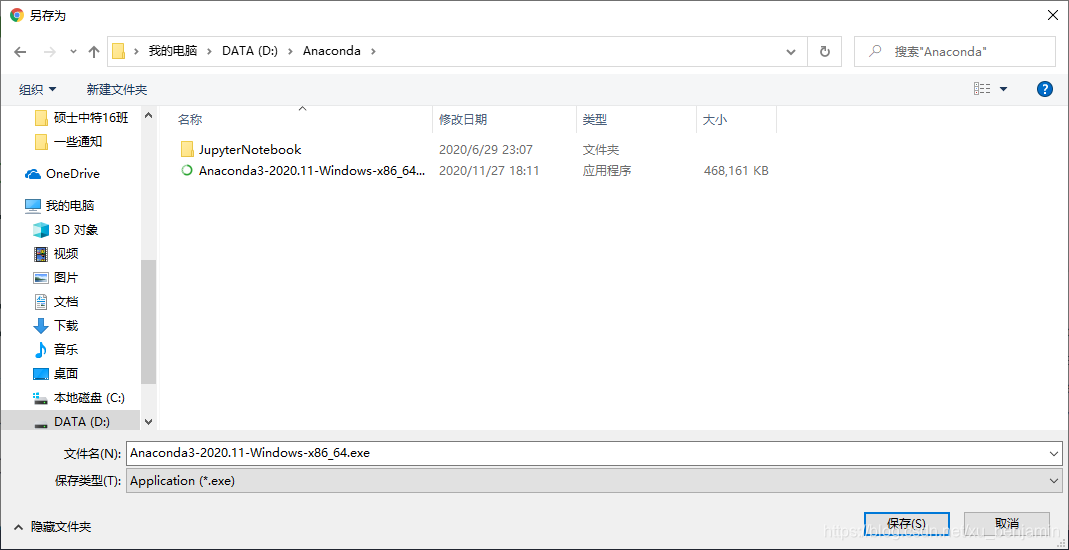Click the 文档 document icon
1069x550 pixels.
[42, 301]
